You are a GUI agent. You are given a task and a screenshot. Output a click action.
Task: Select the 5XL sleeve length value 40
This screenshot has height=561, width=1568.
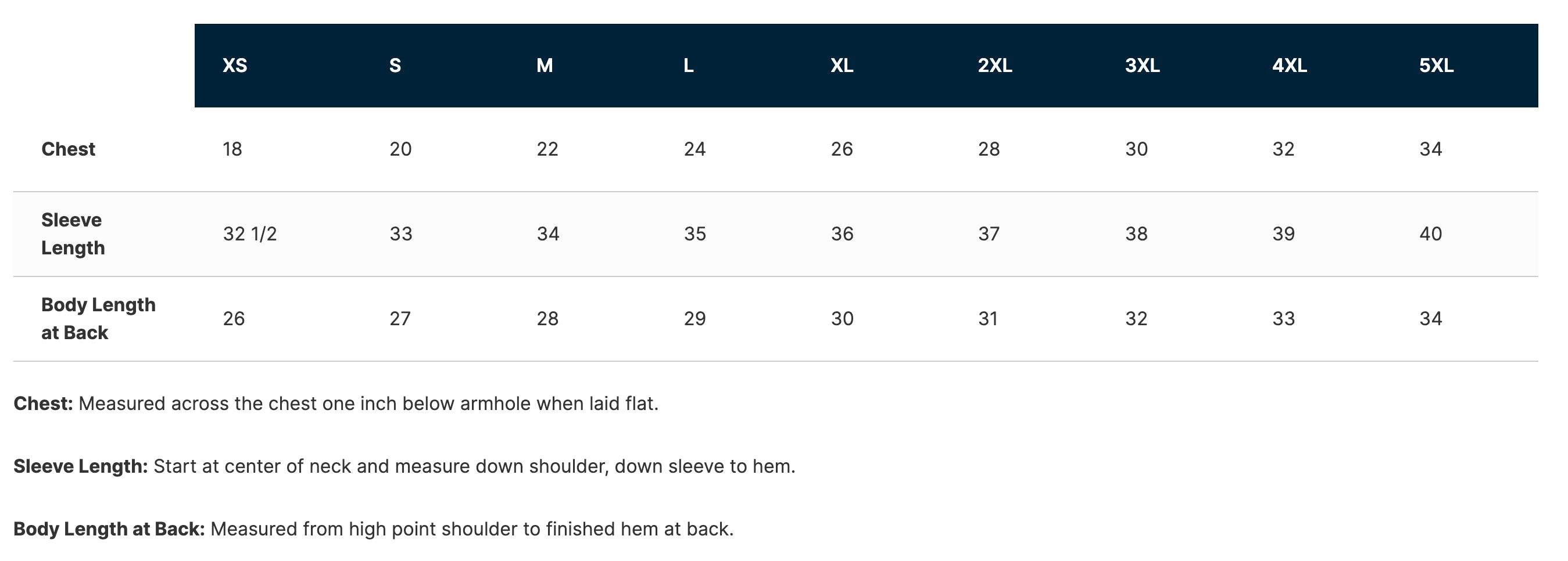pyautogui.click(x=1430, y=233)
